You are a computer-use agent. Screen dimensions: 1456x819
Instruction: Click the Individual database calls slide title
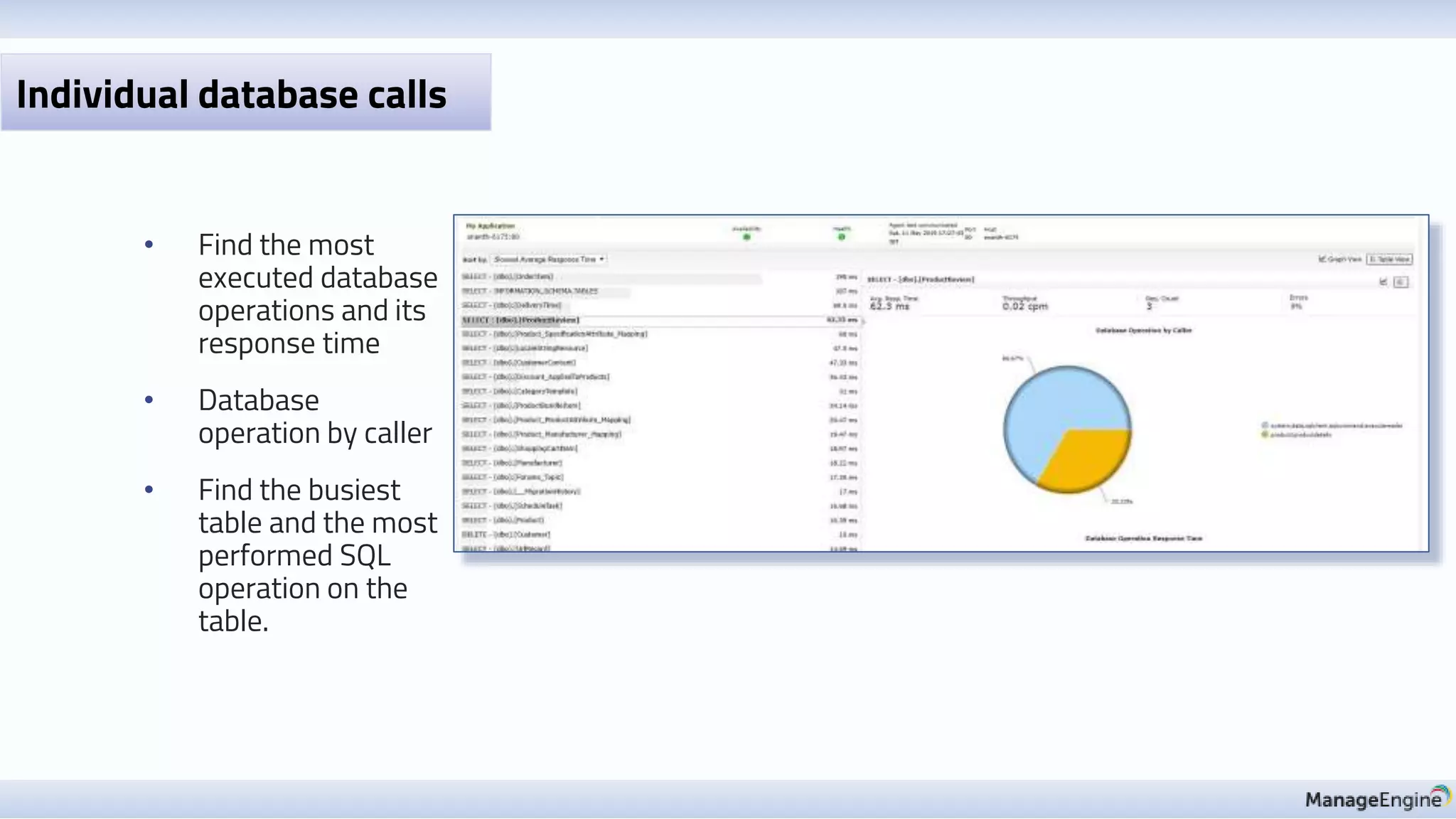232,95
